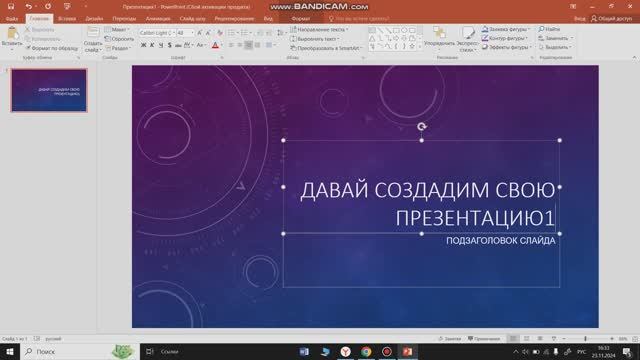Image resolution: width=640 pixels, height=360 pixels.
Task: Toggle strikethrough abc formatting
Action: click(x=178, y=45)
